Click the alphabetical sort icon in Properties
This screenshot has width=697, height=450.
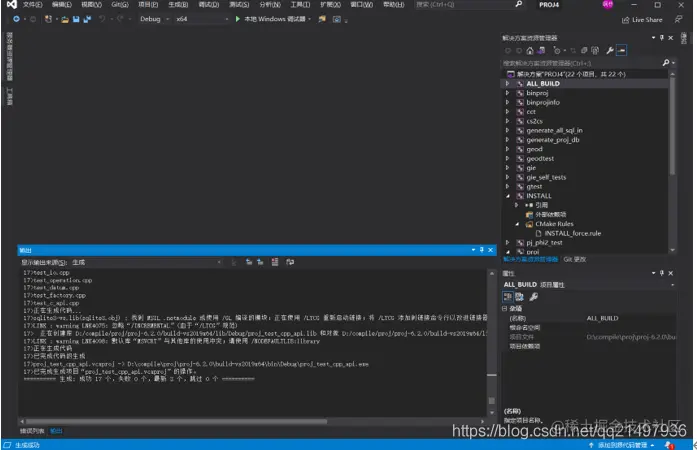coord(519,297)
